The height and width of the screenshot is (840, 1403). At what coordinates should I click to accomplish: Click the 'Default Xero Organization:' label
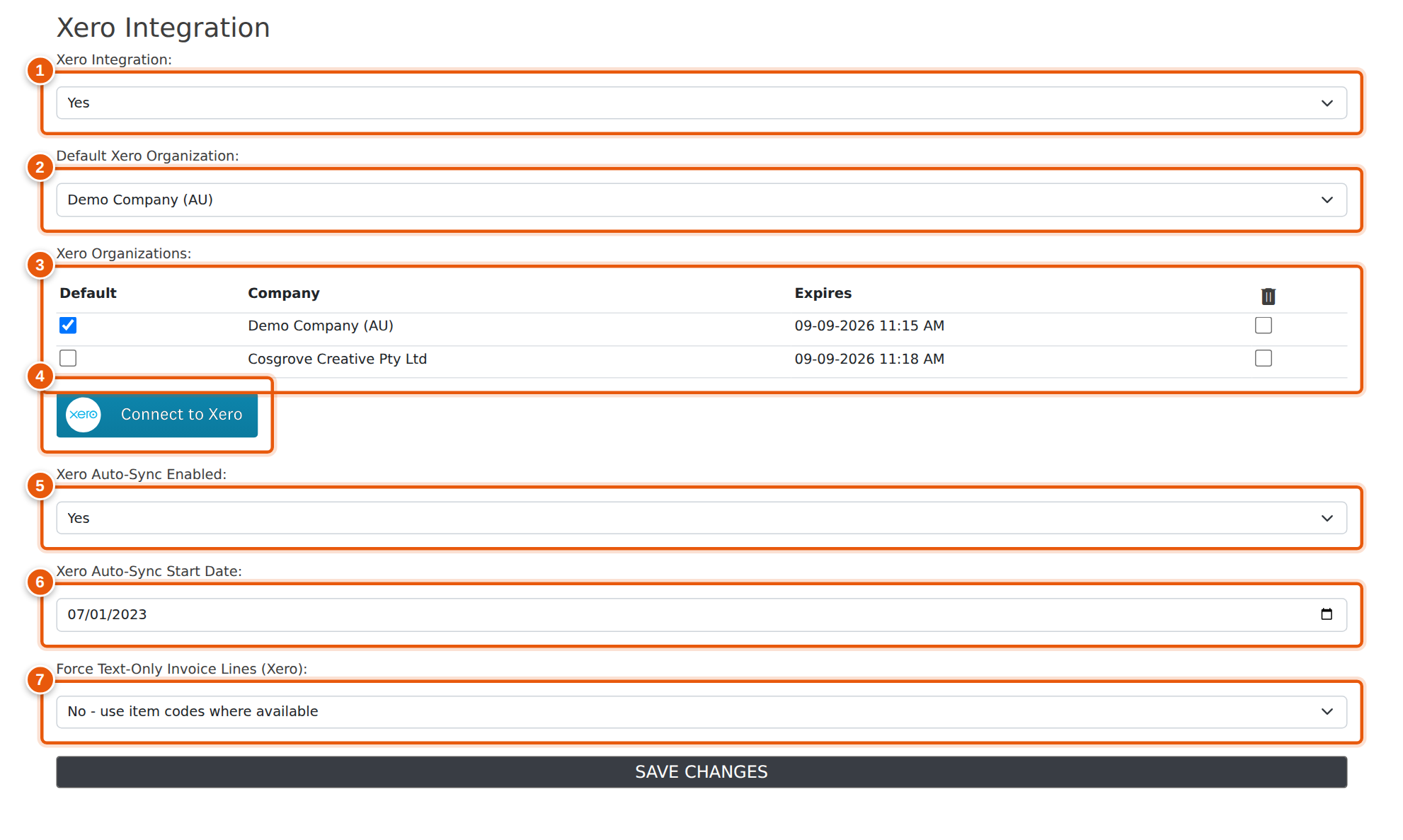click(x=148, y=156)
